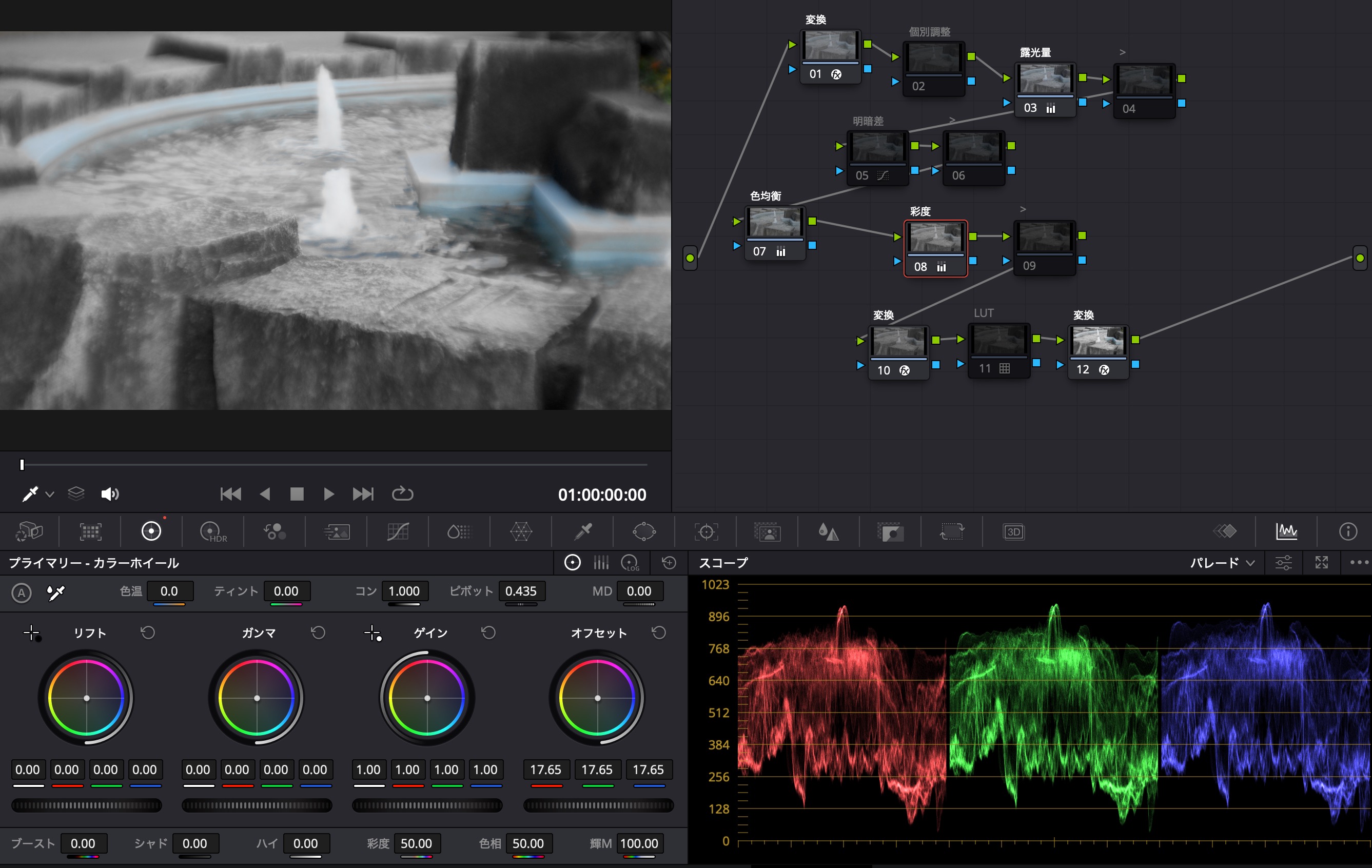Image resolution: width=1372 pixels, height=868 pixels.
Task: Show the Scopes panel icon
Action: coord(1286,532)
